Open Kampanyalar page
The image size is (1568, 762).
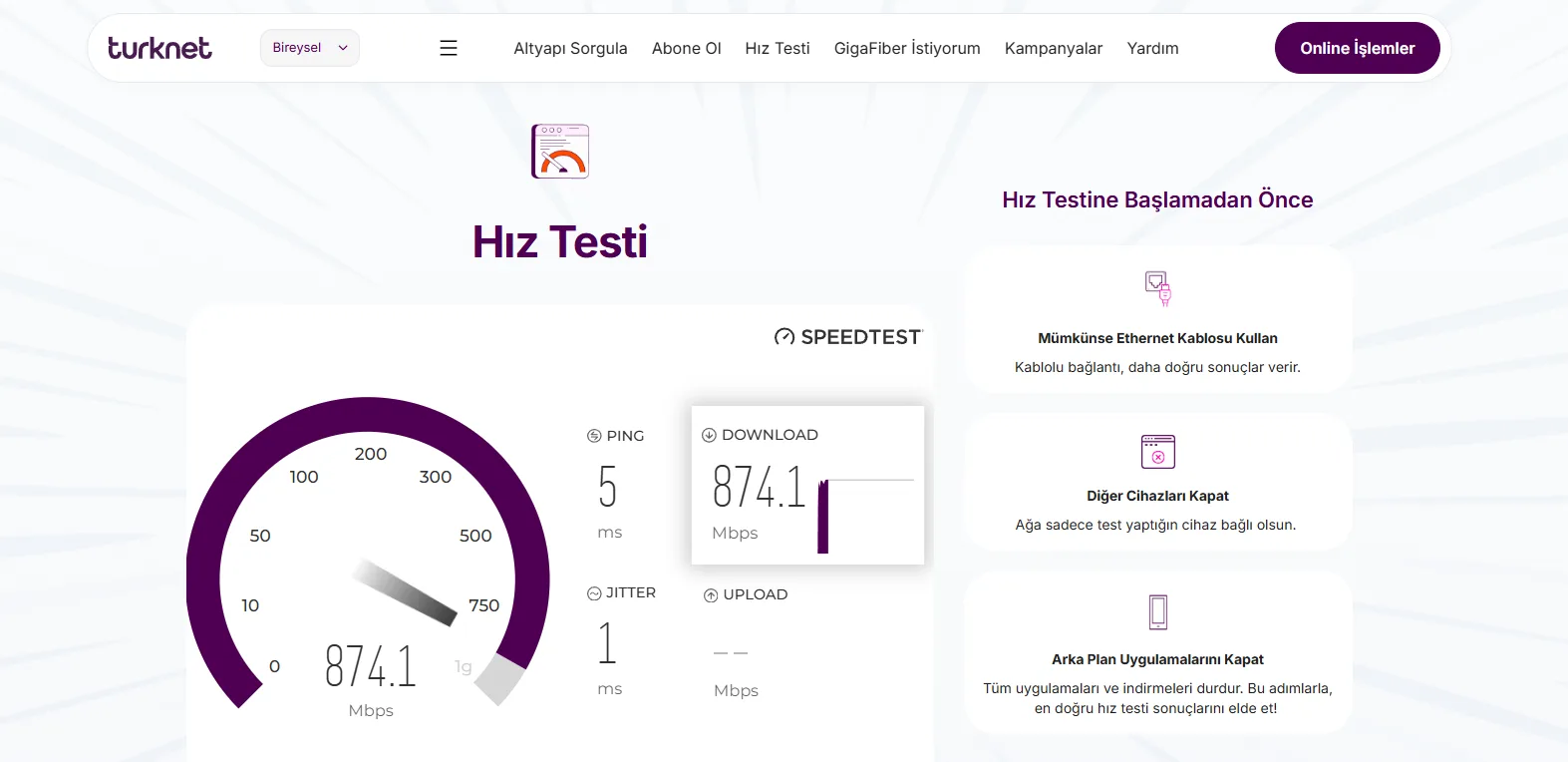tap(1053, 48)
